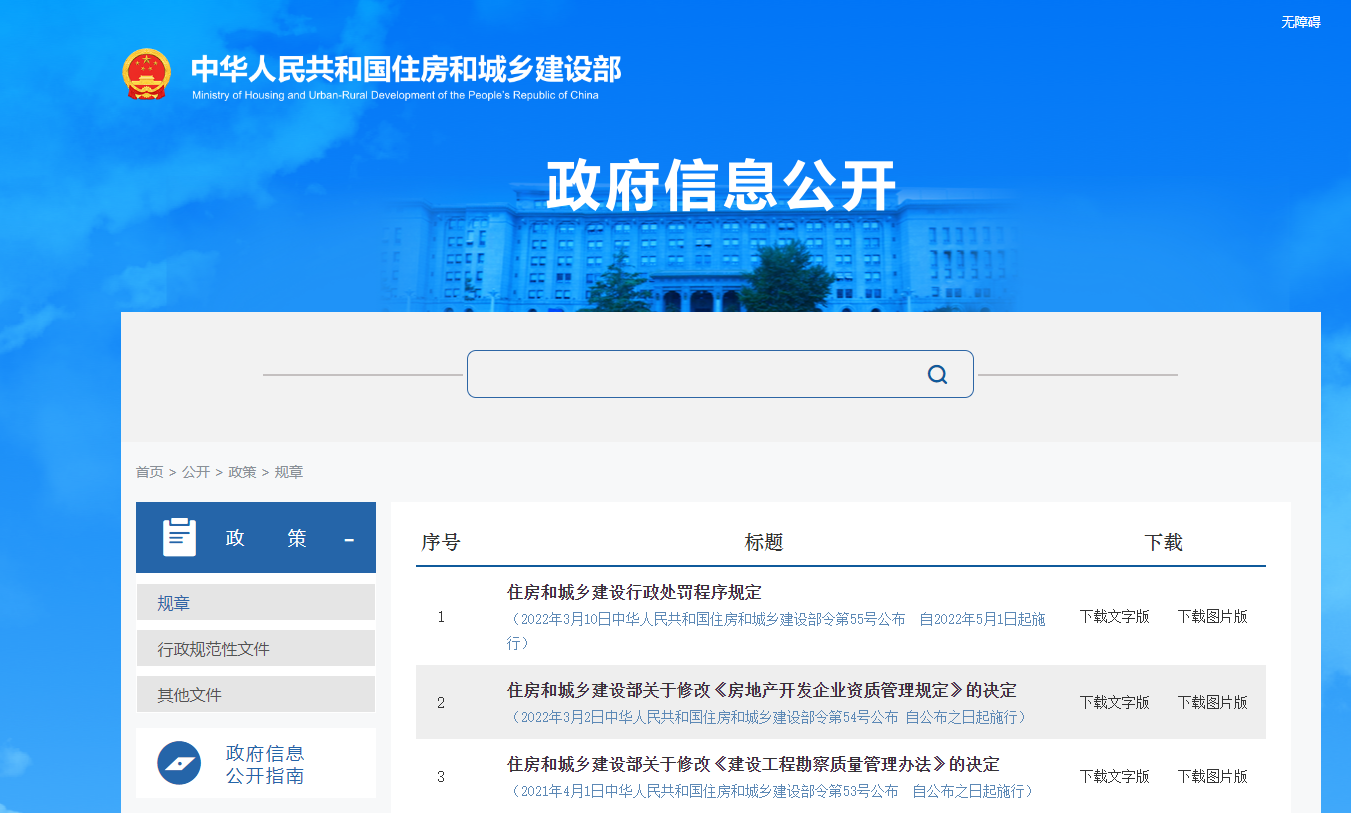This screenshot has width=1351, height=813.
Task: Open the 无障碍 accessibility link
Action: tap(1300, 22)
